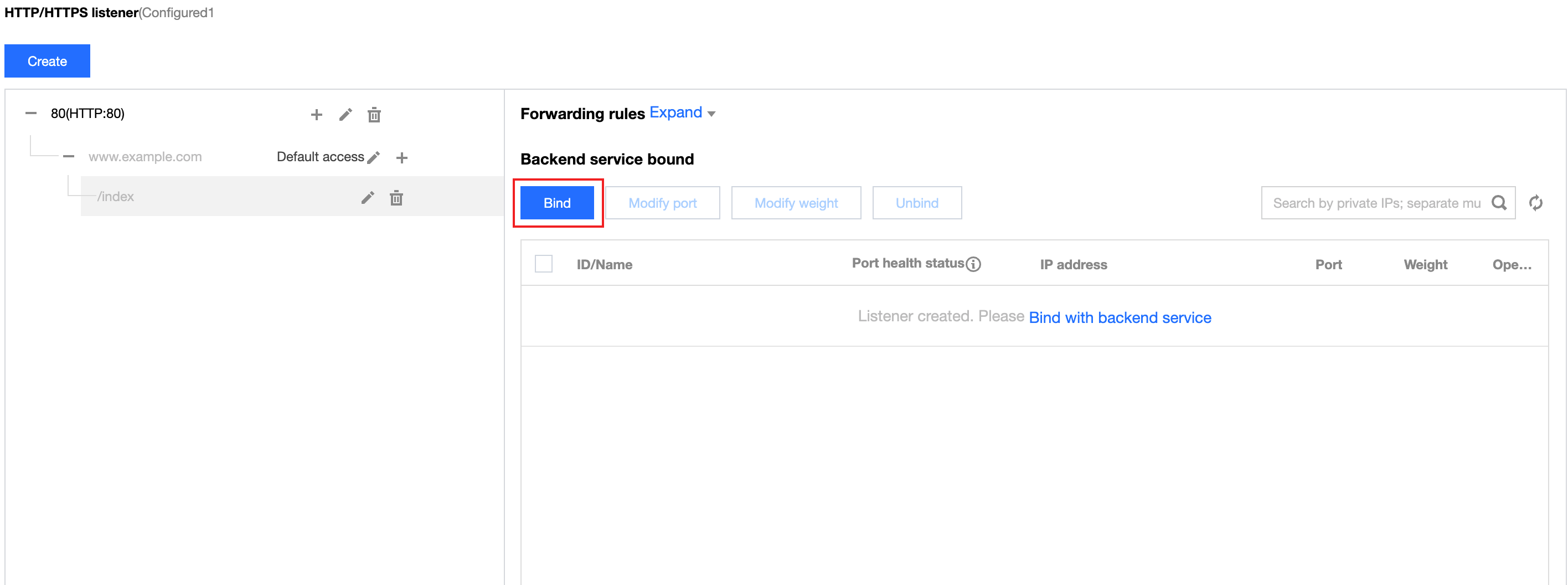Select the /index URL path
Image resolution: width=1568 pixels, height=585 pixels.
(x=116, y=197)
